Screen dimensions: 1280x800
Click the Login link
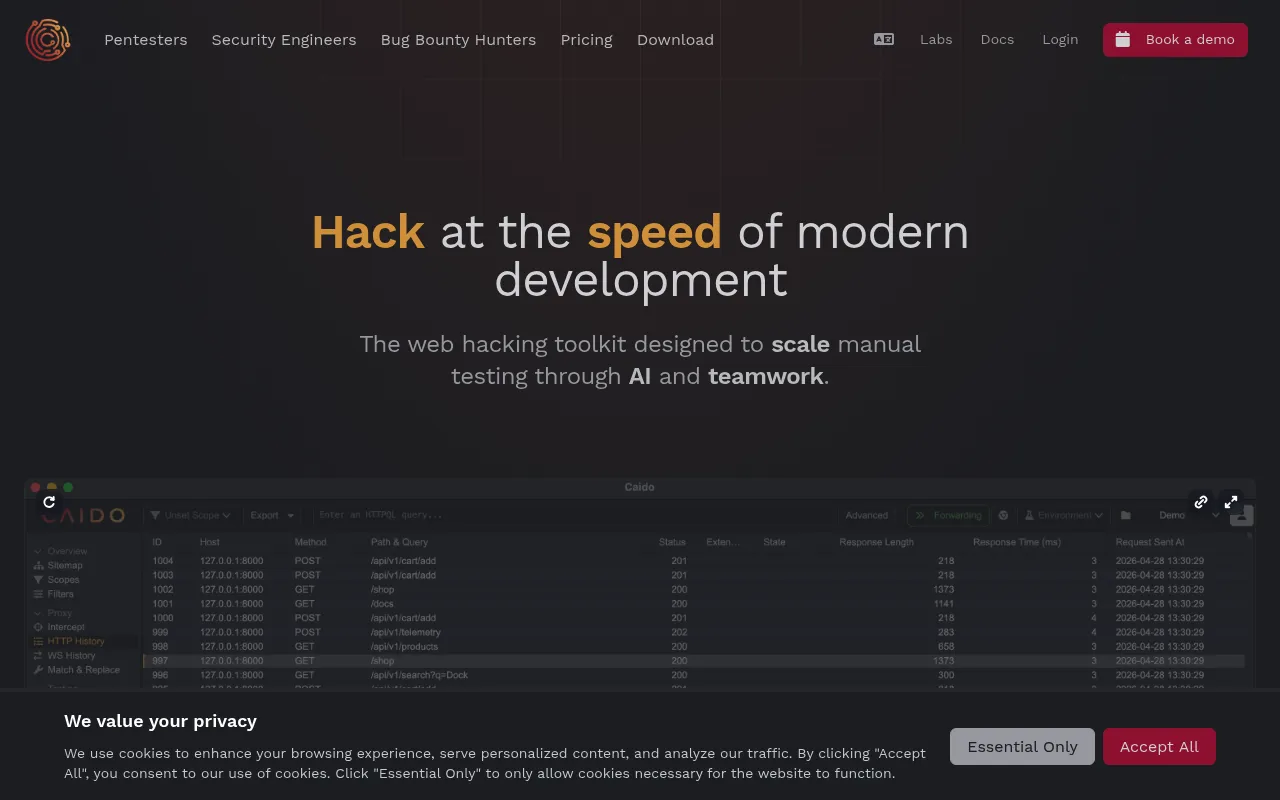click(x=1060, y=40)
